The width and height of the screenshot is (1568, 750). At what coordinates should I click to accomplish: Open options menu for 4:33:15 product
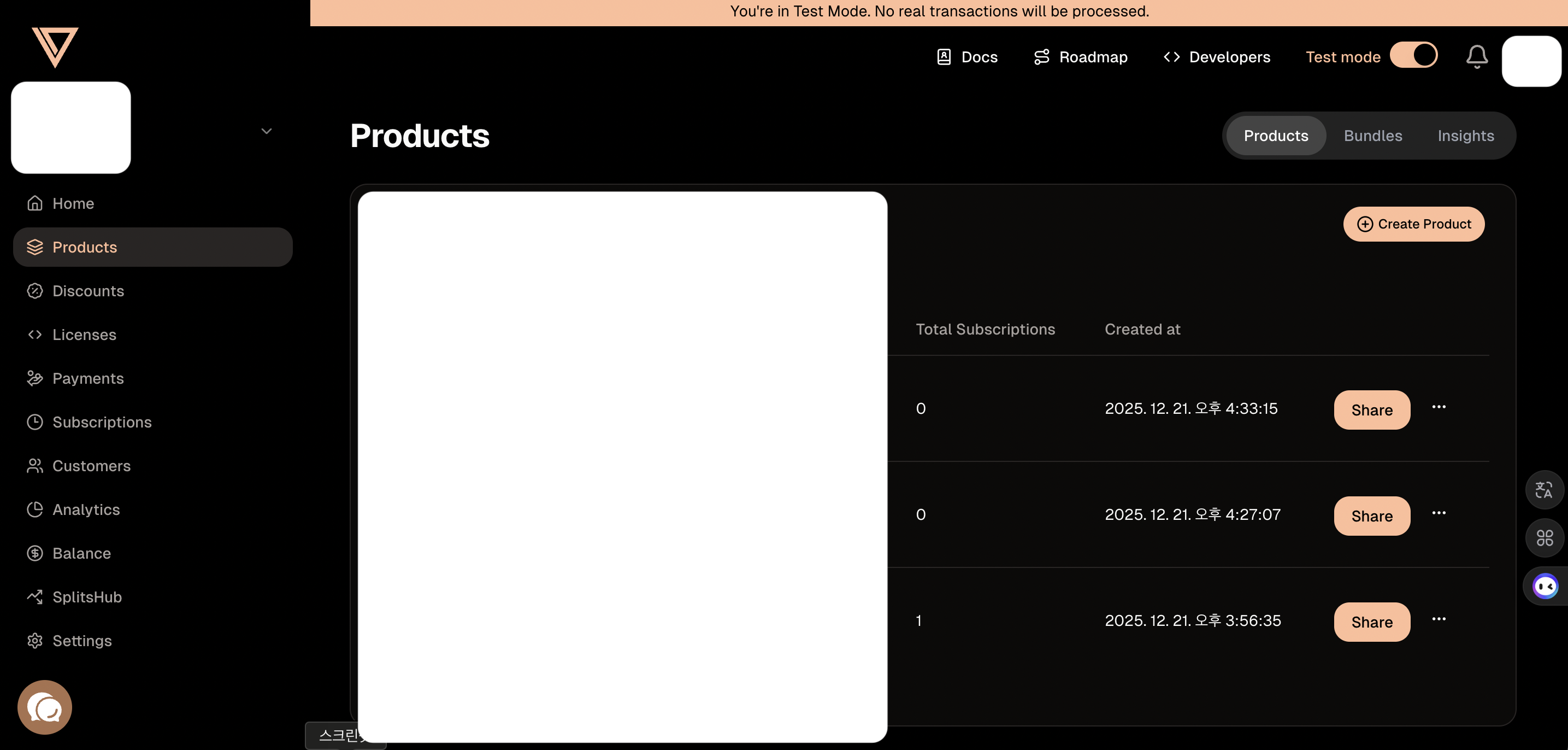[x=1439, y=407]
